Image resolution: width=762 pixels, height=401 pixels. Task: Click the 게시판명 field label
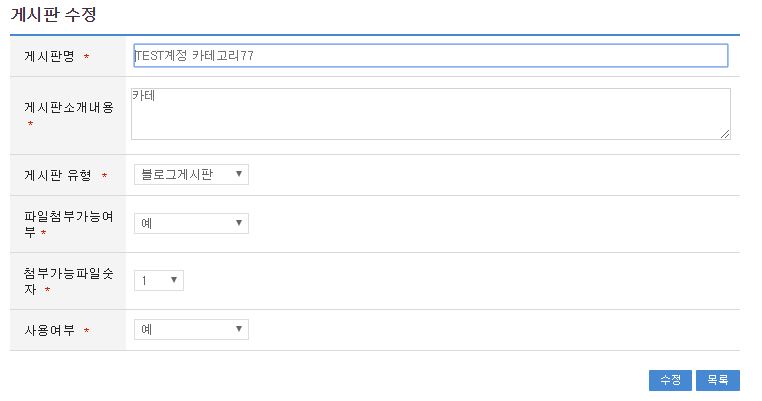(x=50, y=56)
